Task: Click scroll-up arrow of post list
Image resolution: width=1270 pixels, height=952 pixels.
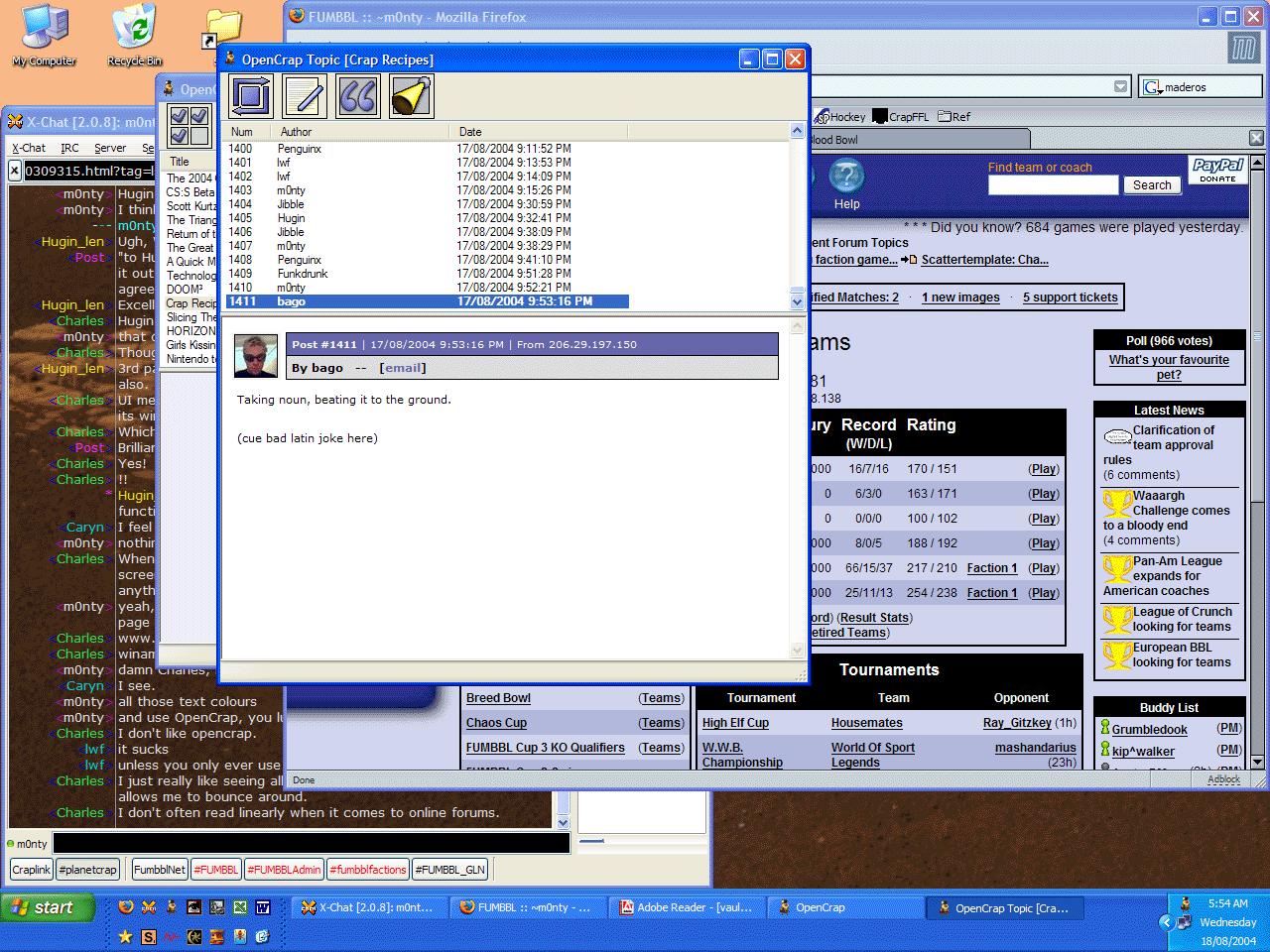Action: pos(797,131)
